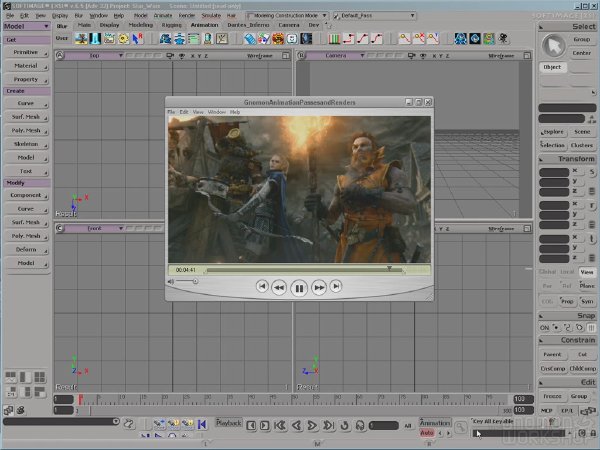Toggle Snap ON button
This screenshot has width=600, height=450.
(x=544, y=328)
